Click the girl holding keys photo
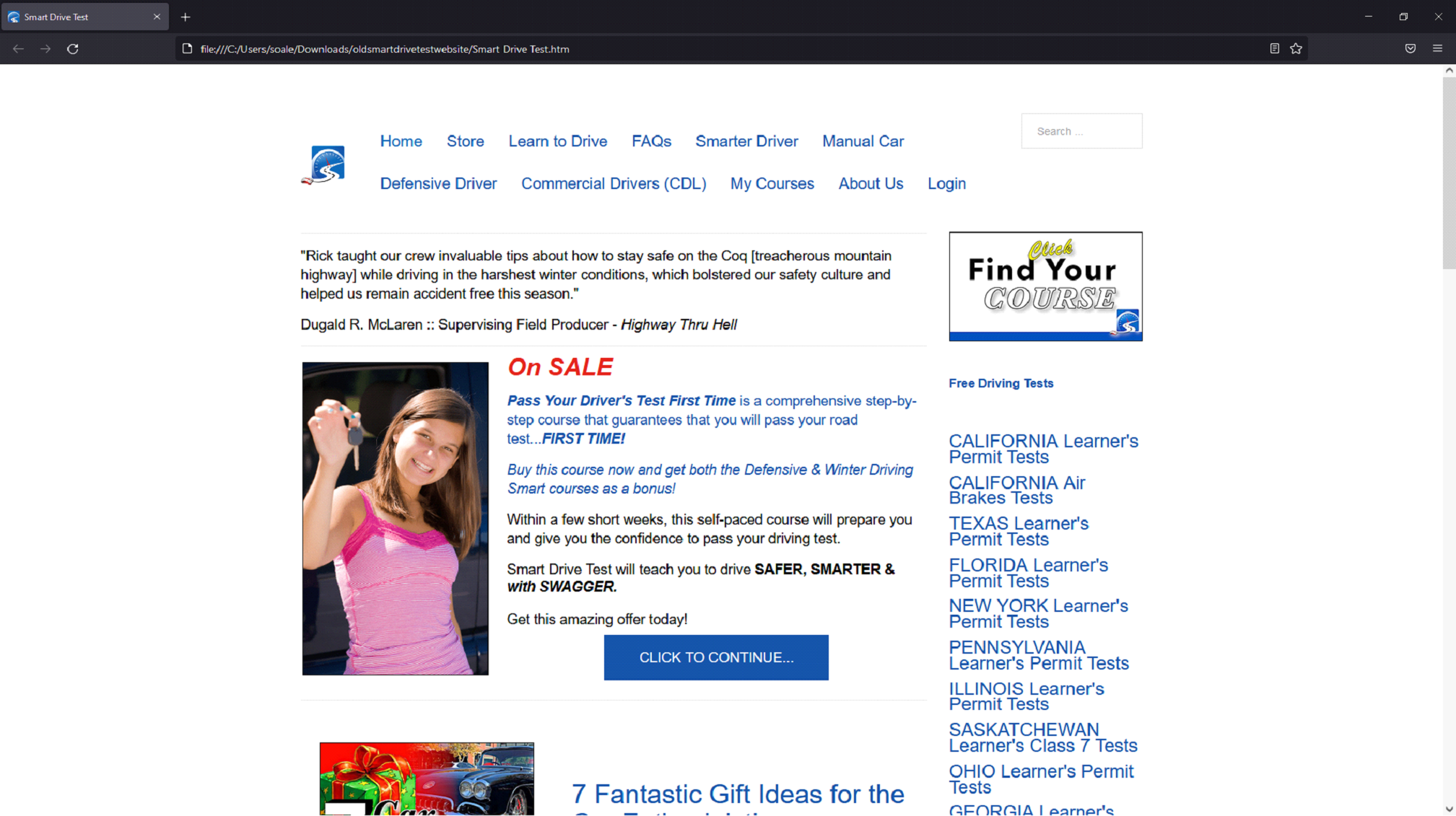 (x=395, y=519)
